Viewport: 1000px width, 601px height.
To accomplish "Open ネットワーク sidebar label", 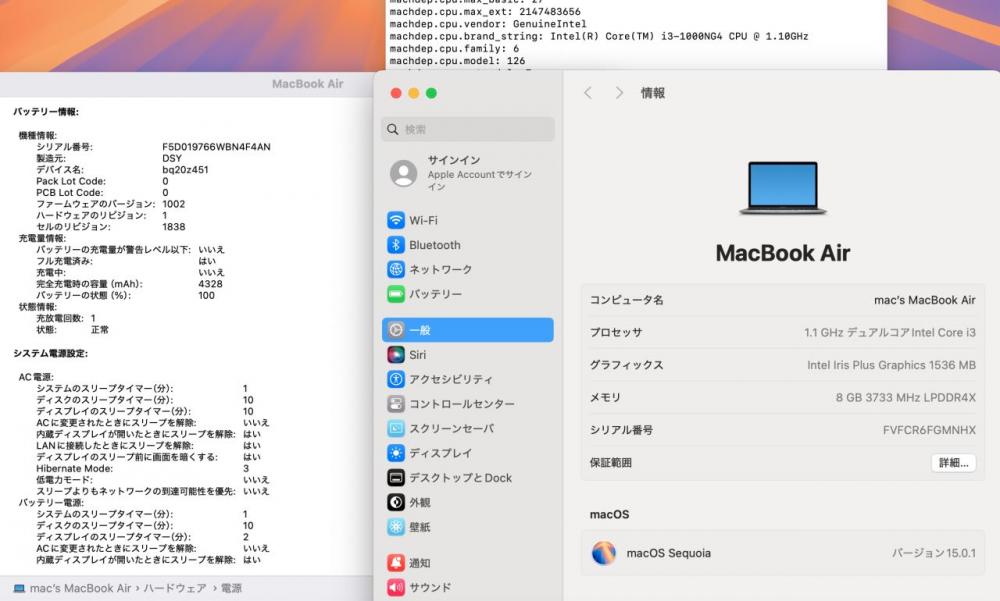I will [x=441, y=269].
